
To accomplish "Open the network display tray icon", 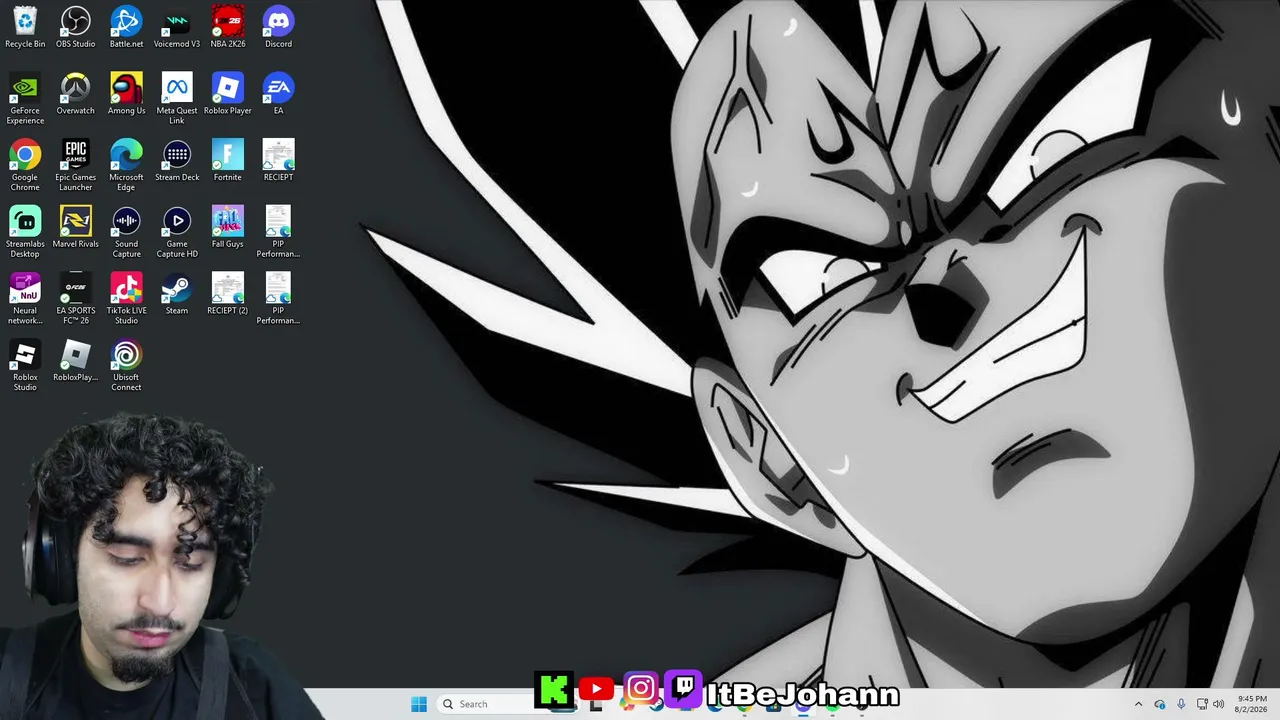I will click(x=1202, y=704).
